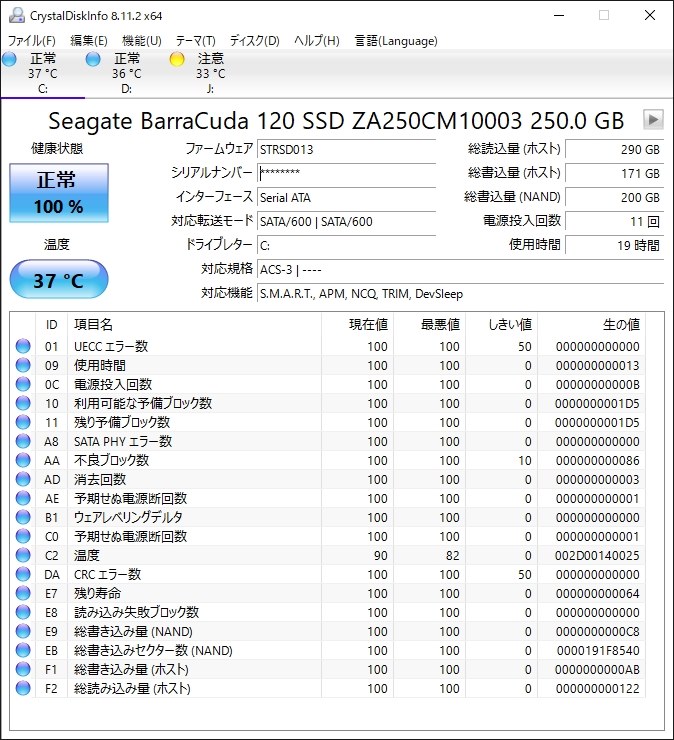The image size is (674, 740).
Task: Click the blue status orb above C:
Action: coord(9,59)
